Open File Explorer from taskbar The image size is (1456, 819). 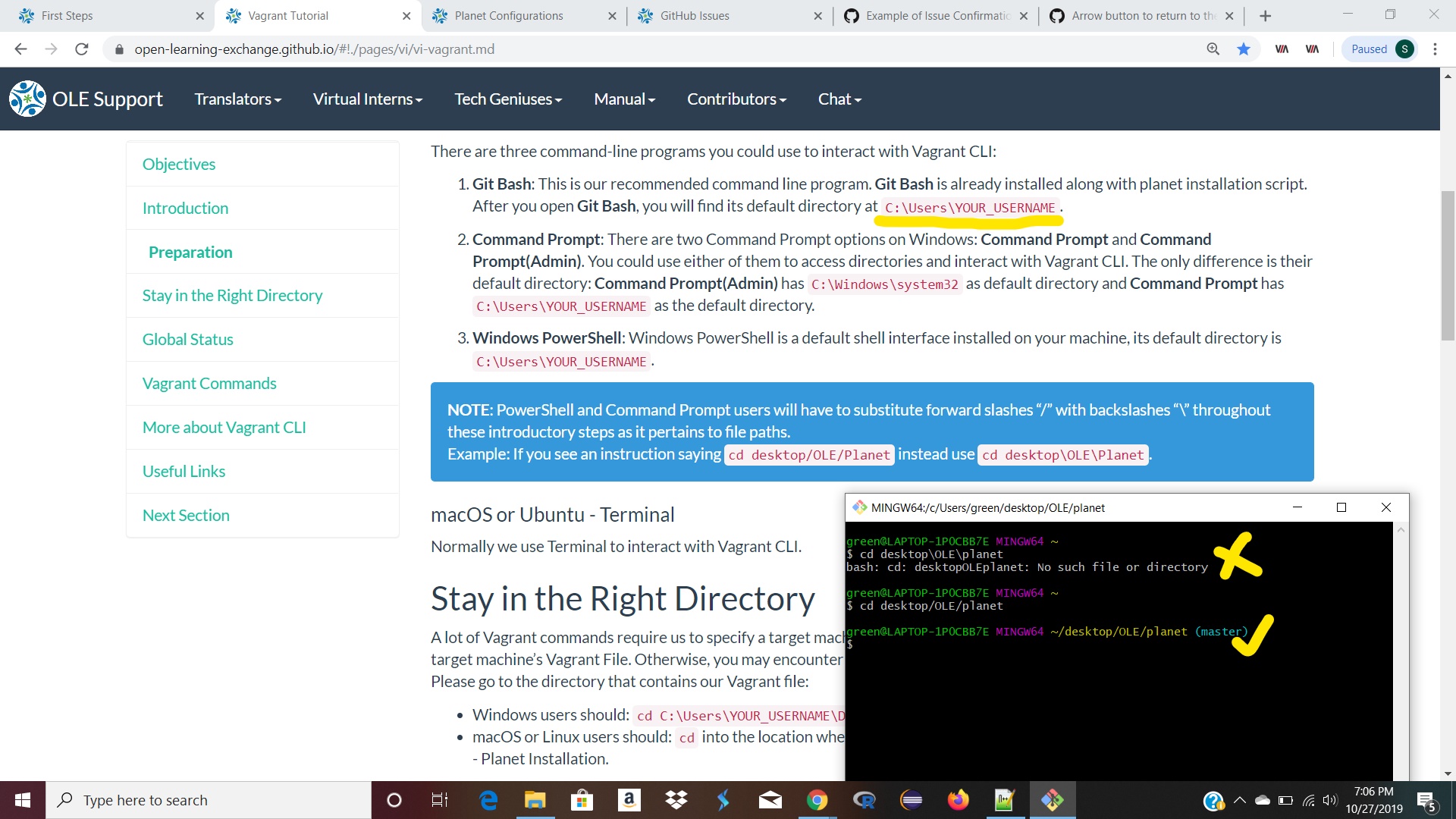click(535, 800)
